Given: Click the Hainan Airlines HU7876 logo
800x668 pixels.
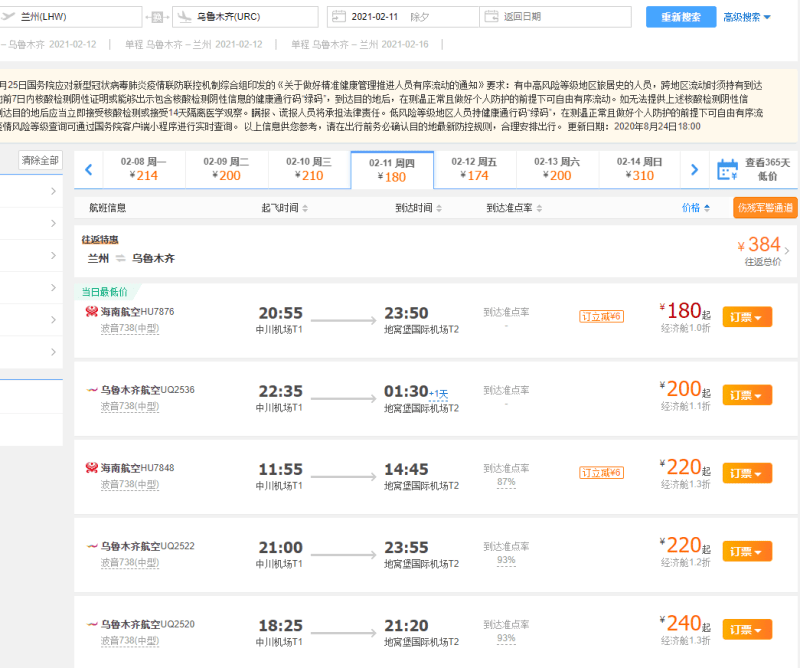Looking at the screenshot, I should pos(92,311).
